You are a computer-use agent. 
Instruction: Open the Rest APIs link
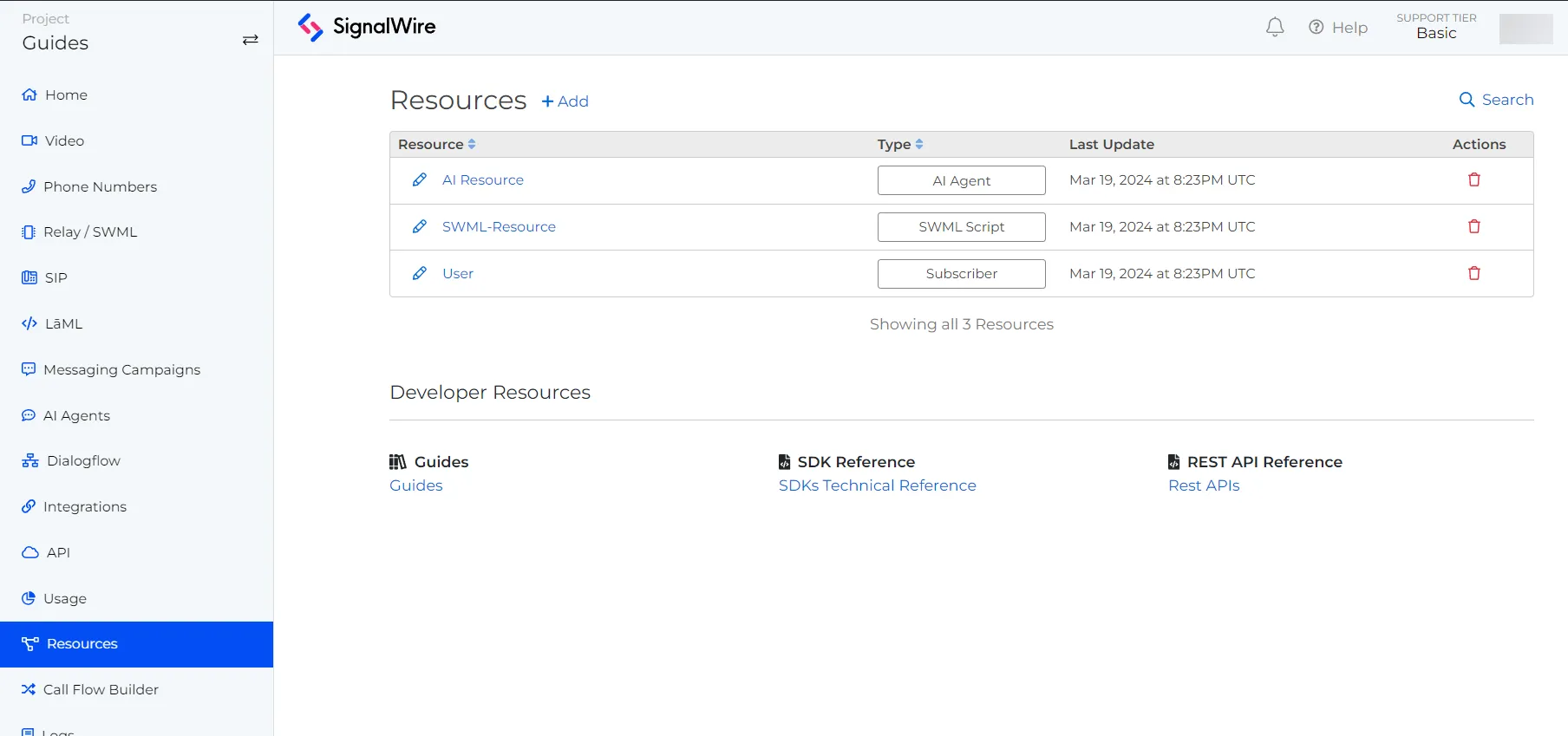coord(1204,485)
